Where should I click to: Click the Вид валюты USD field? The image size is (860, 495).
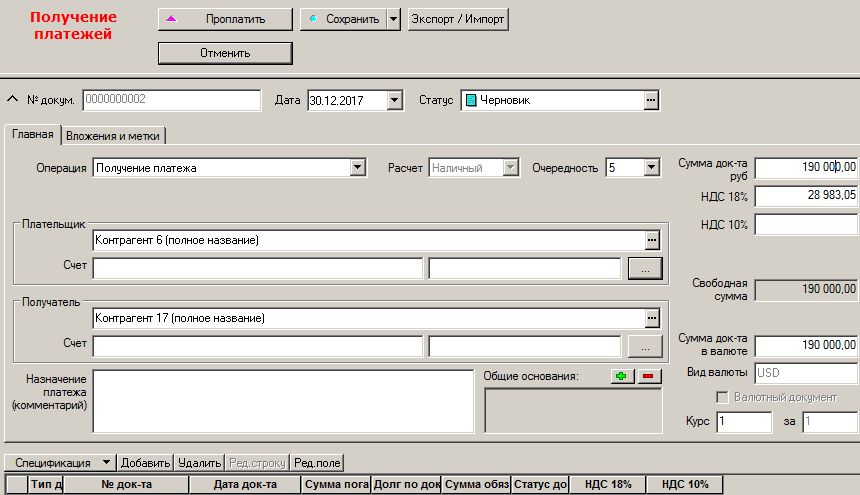coord(806,373)
